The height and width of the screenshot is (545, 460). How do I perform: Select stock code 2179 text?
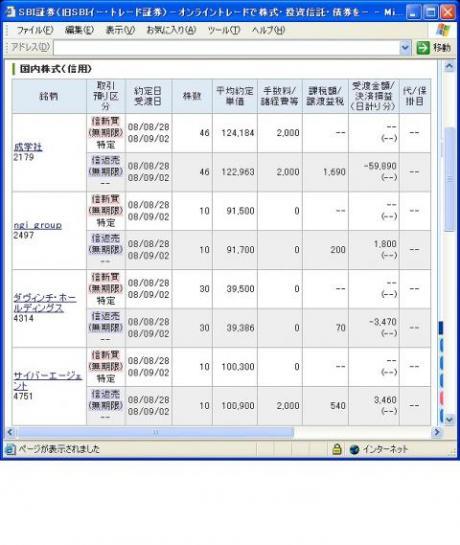coord(24,157)
